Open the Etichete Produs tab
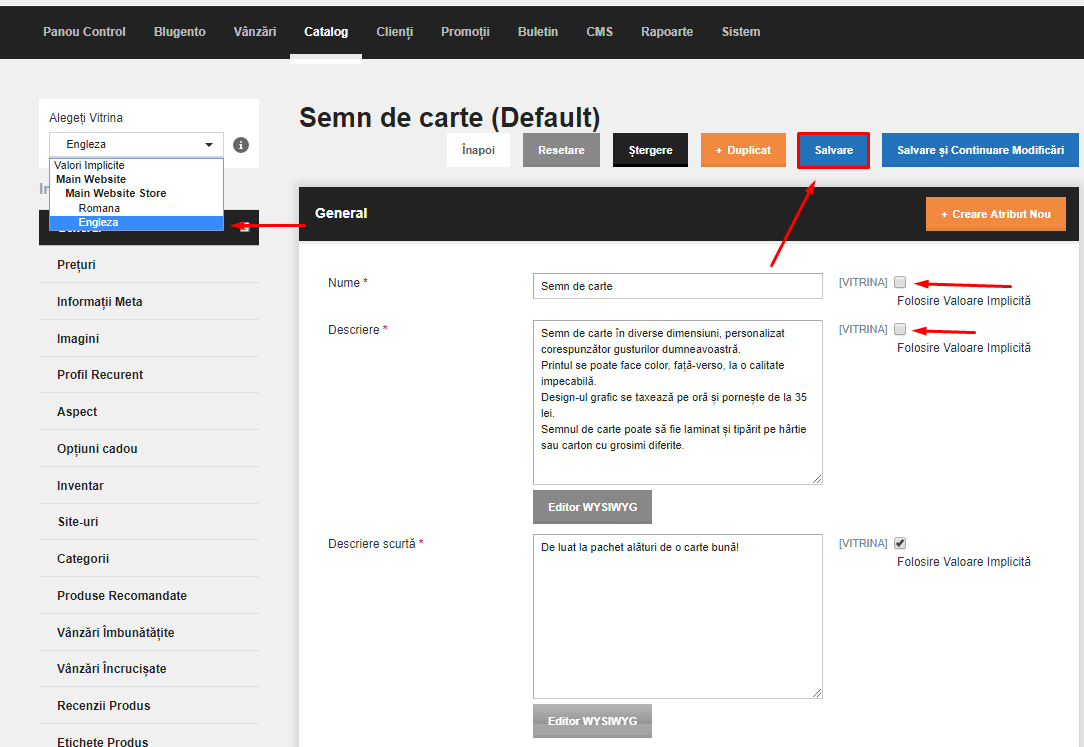 tap(149, 738)
